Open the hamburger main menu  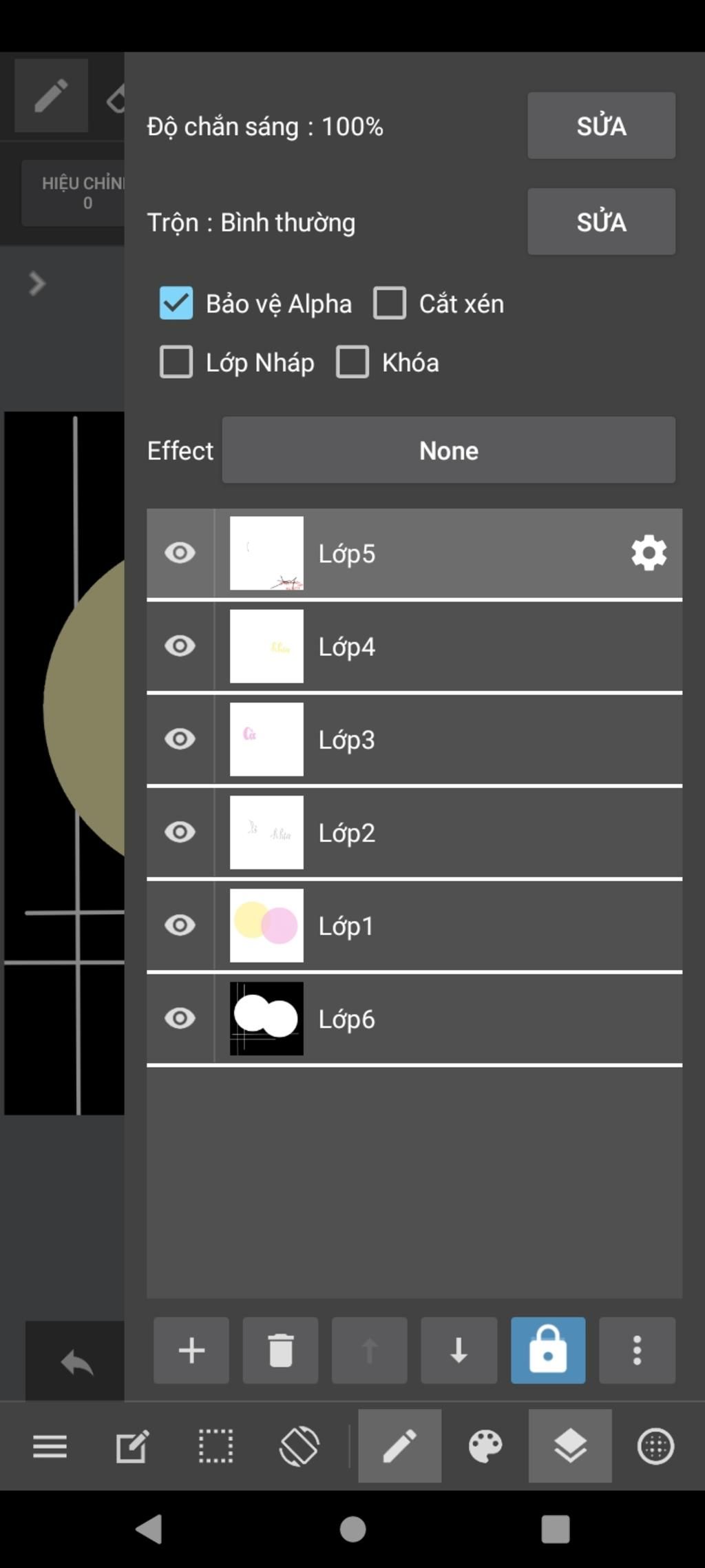(50, 1446)
